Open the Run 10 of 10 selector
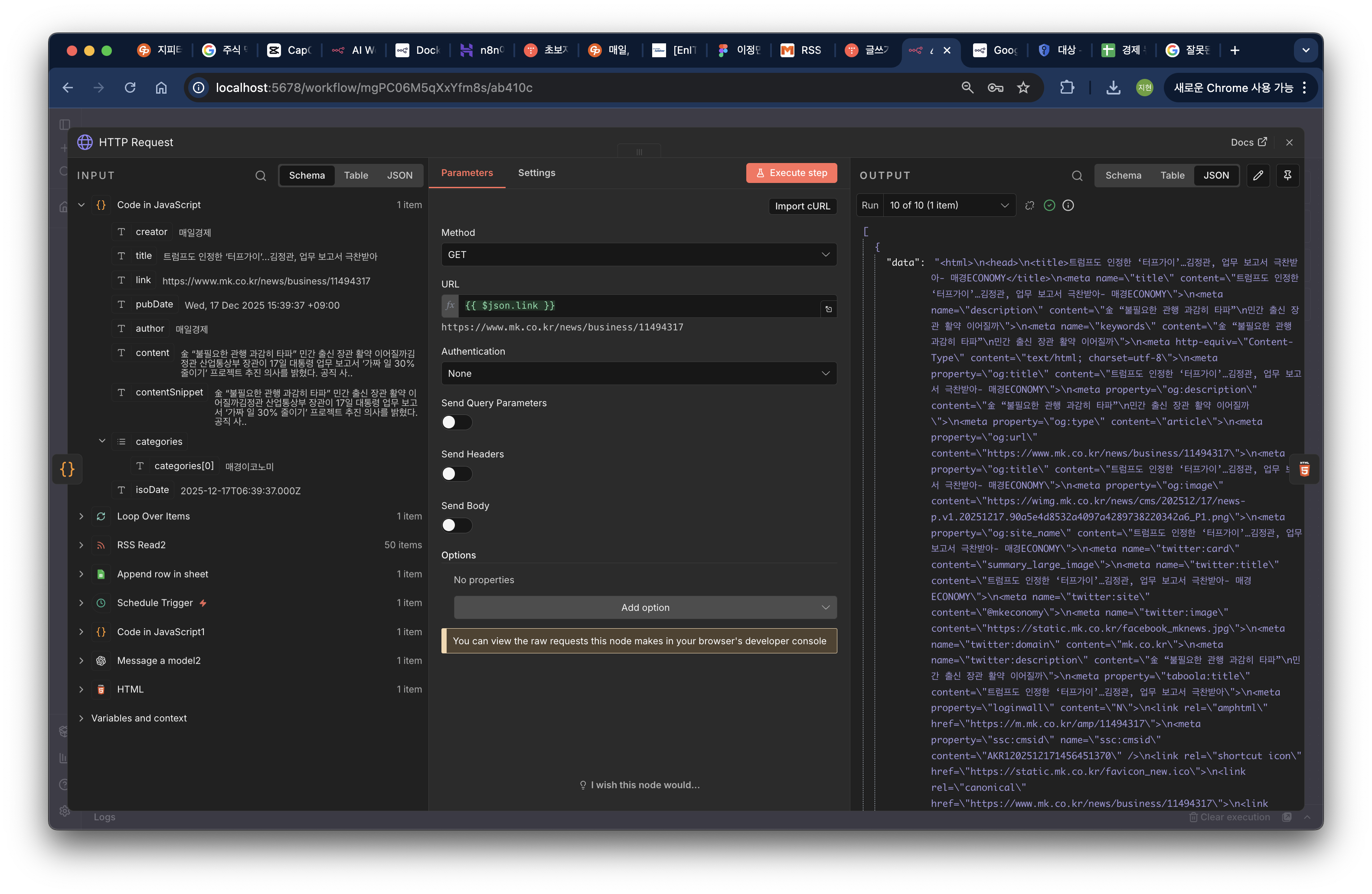 click(x=948, y=205)
